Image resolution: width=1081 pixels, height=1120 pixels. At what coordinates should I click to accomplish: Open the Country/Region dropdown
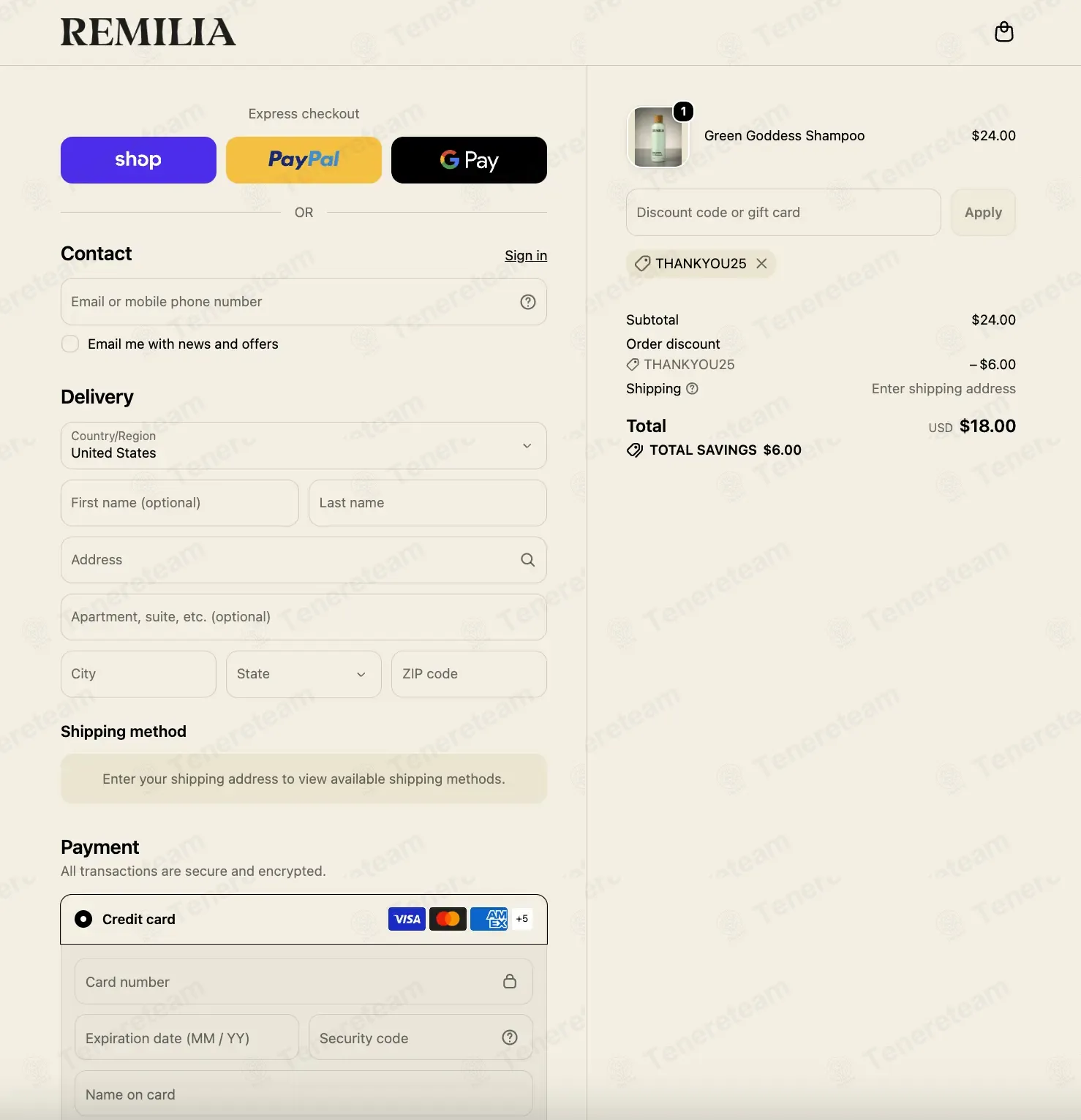(304, 445)
